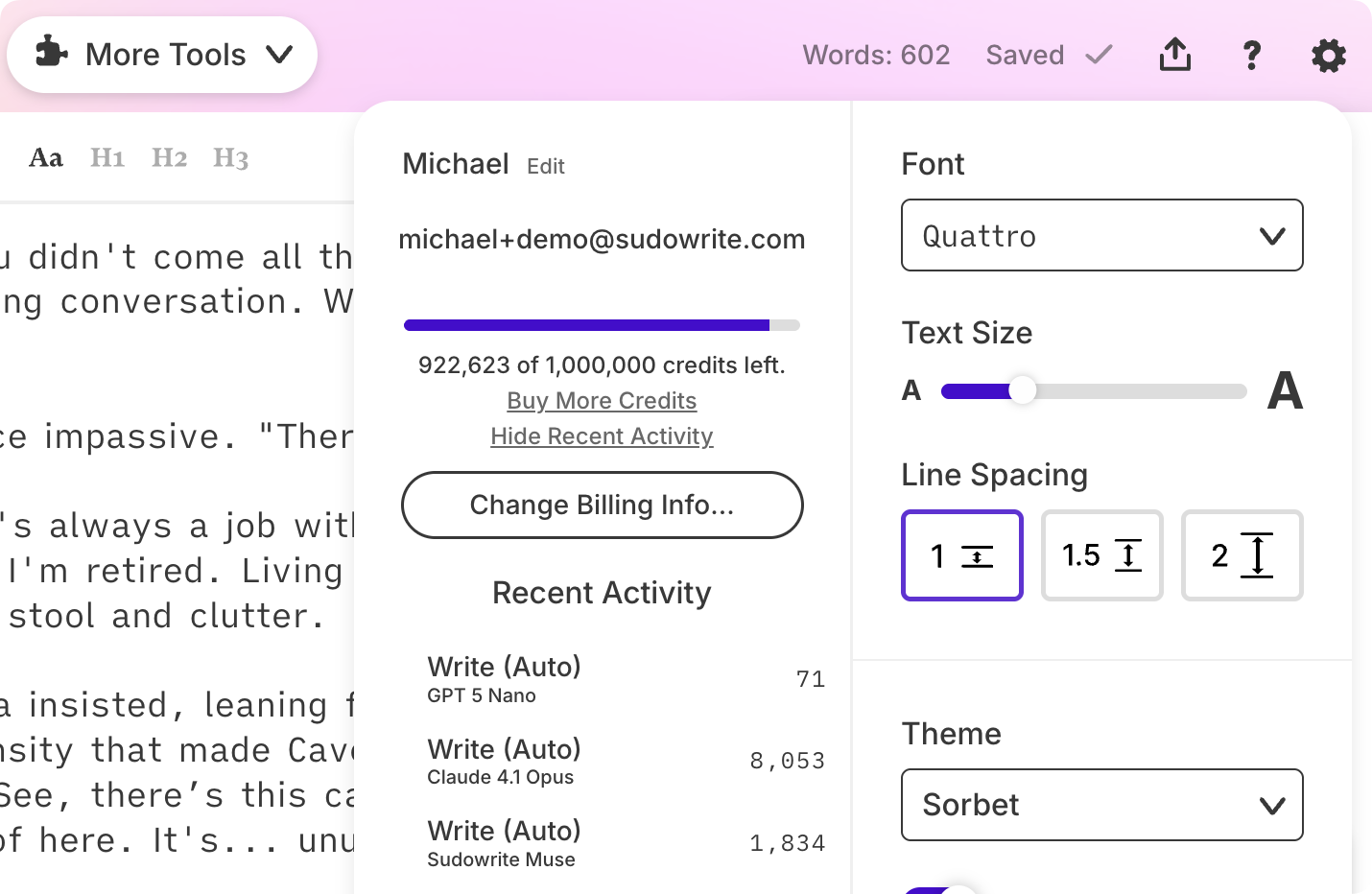Viewport: 1372px width, 894px height.
Task: Click the 71 credits value
Action: click(810, 680)
